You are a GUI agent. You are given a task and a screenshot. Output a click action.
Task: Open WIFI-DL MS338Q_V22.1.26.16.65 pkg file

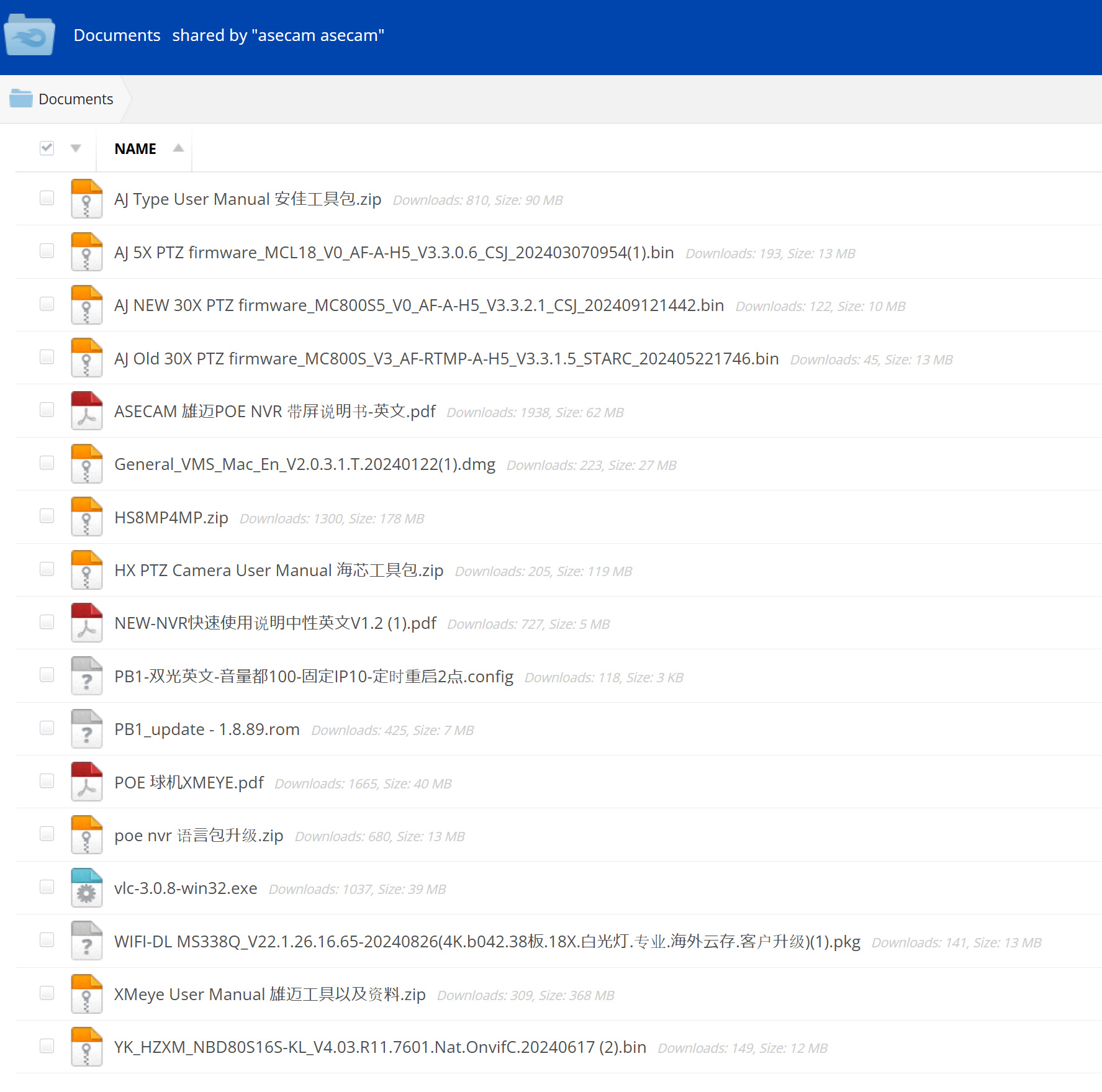tap(487, 942)
